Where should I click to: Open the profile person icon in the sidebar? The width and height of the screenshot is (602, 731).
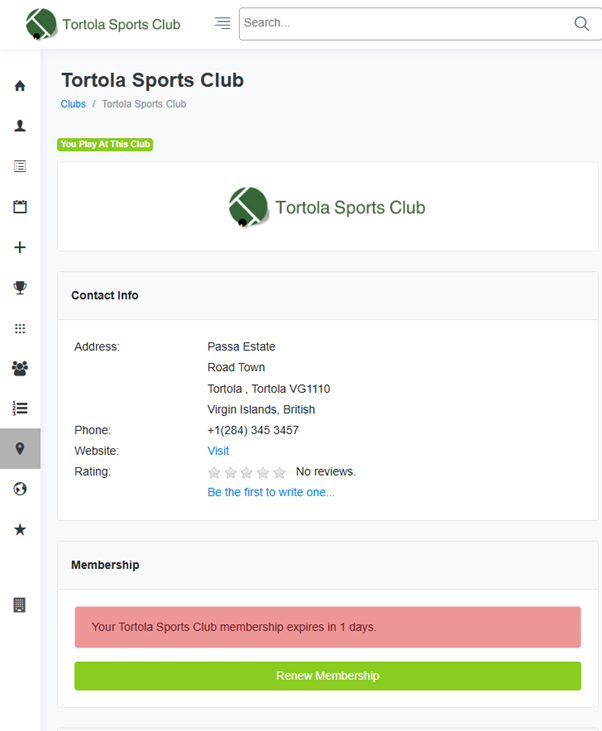coord(20,126)
